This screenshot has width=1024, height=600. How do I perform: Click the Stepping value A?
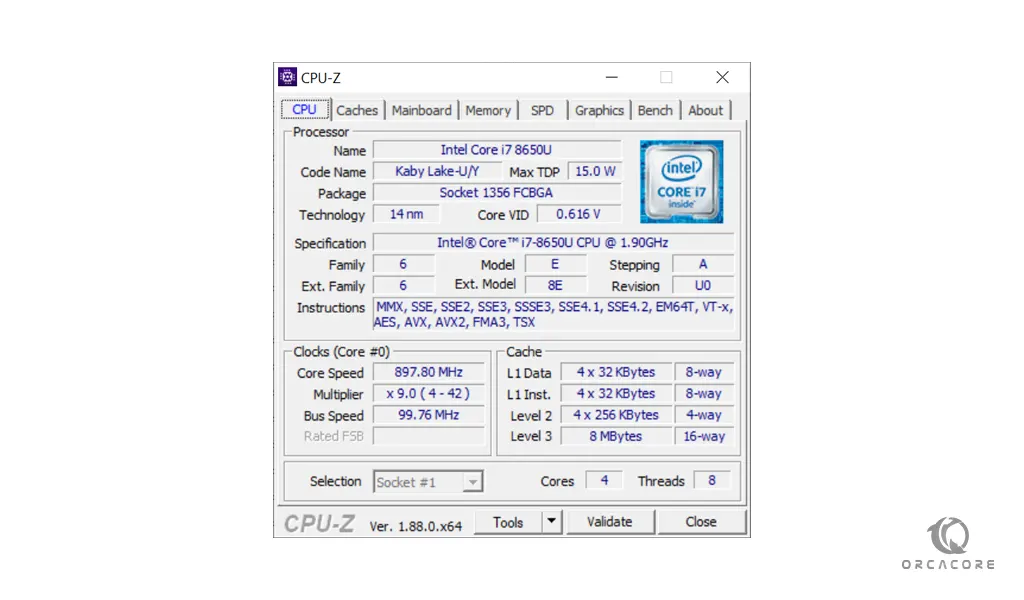coord(703,264)
